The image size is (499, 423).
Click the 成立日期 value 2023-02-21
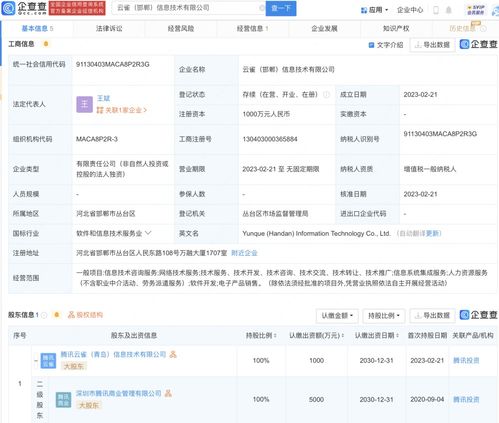tap(420, 95)
